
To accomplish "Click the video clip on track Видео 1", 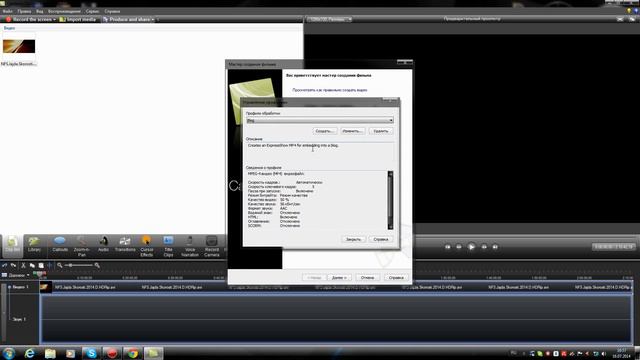I will [x=336, y=287].
